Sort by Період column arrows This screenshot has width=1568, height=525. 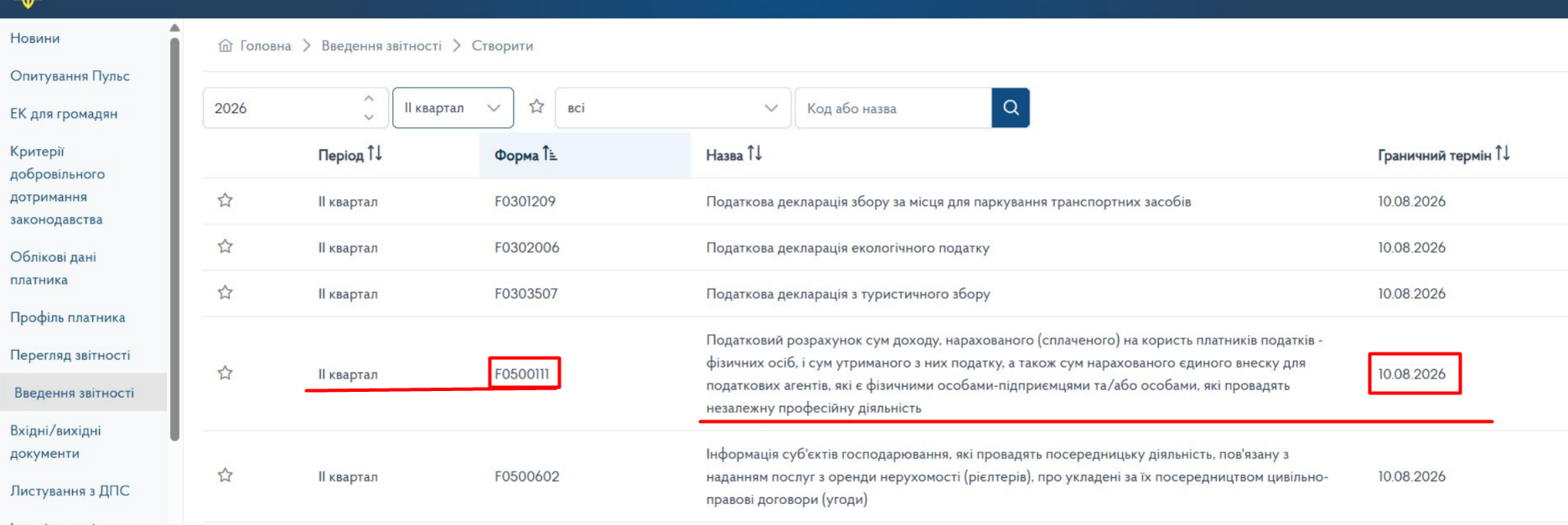coord(375,153)
